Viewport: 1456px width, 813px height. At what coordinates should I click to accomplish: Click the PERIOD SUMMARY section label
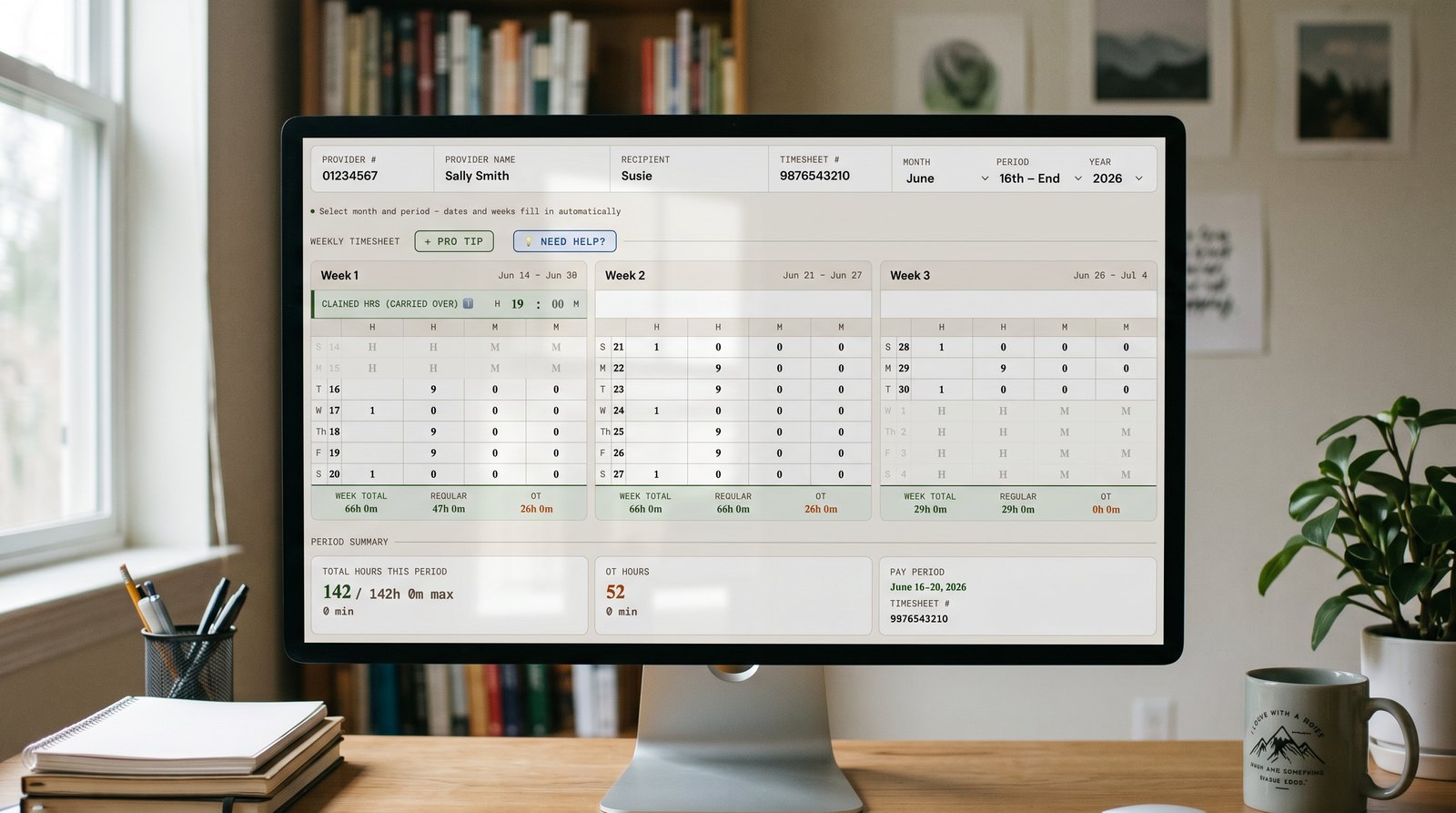point(349,542)
